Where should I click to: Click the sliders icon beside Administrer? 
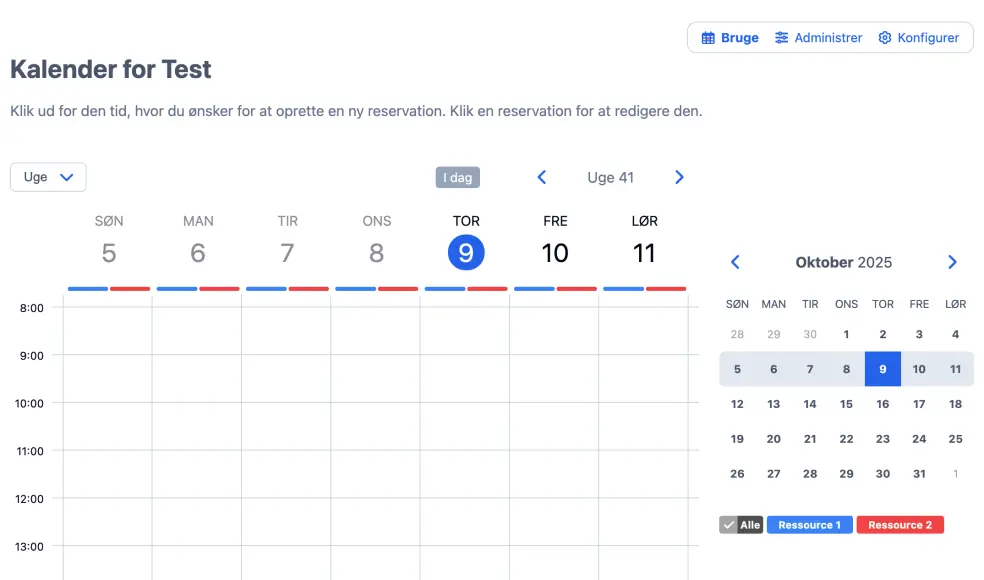click(x=782, y=38)
